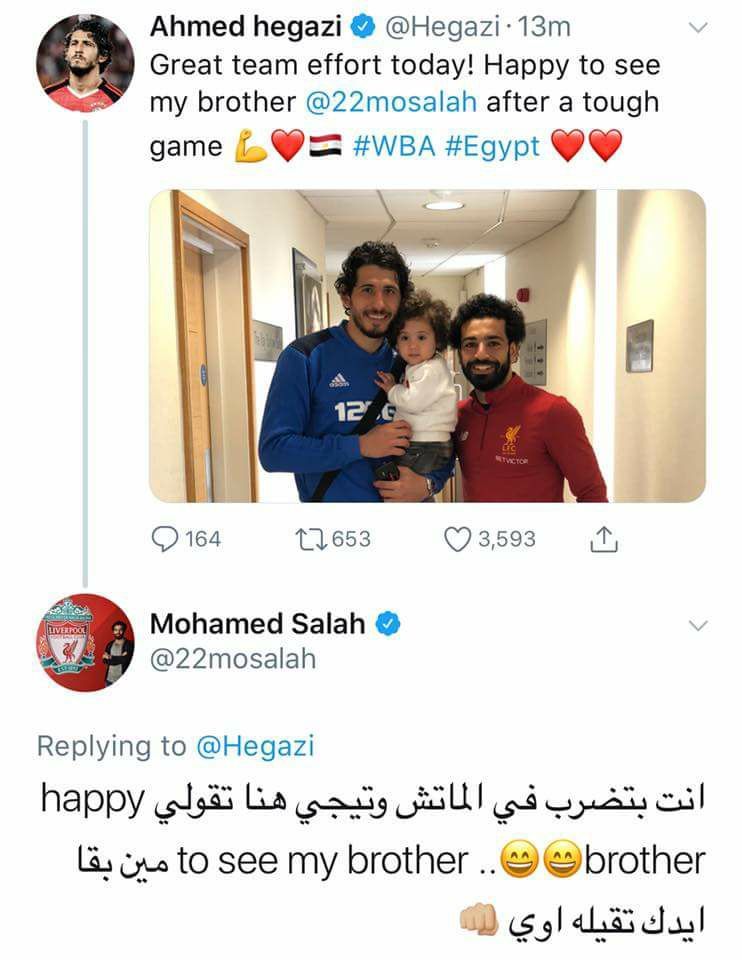Screen dimensions: 742x960
Task: Expand Mohamed Salah reply options chevron
Action: pos(698,625)
